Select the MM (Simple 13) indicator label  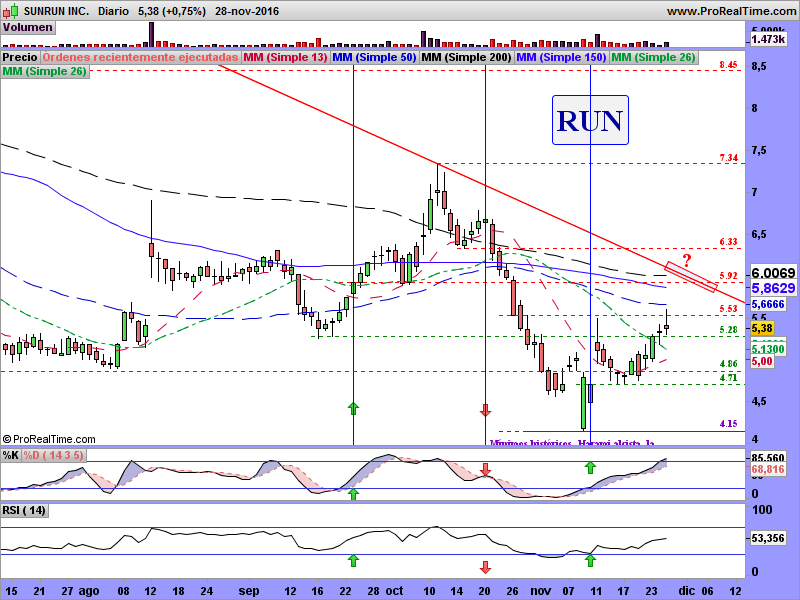[285, 57]
